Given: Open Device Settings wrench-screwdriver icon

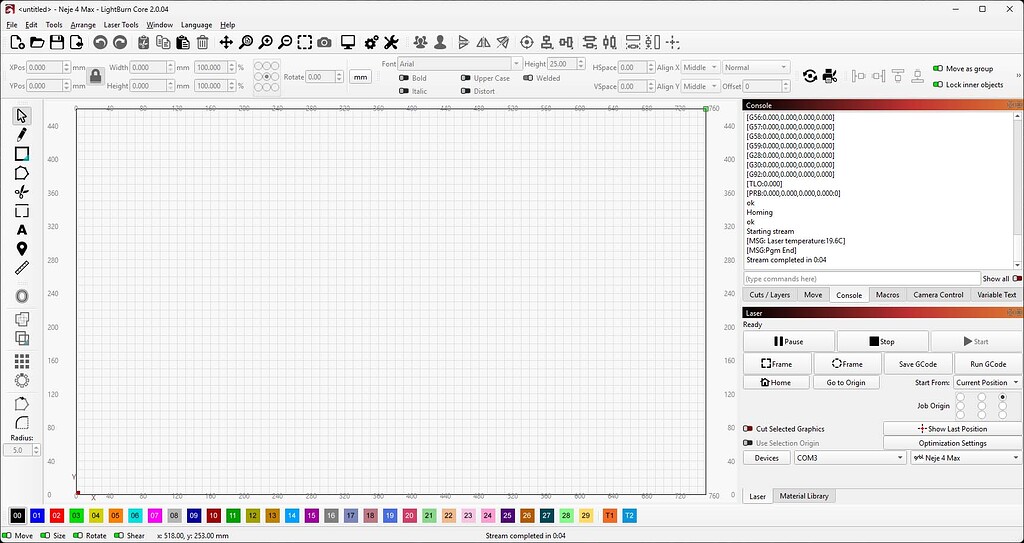Looking at the screenshot, I should [x=391, y=42].
